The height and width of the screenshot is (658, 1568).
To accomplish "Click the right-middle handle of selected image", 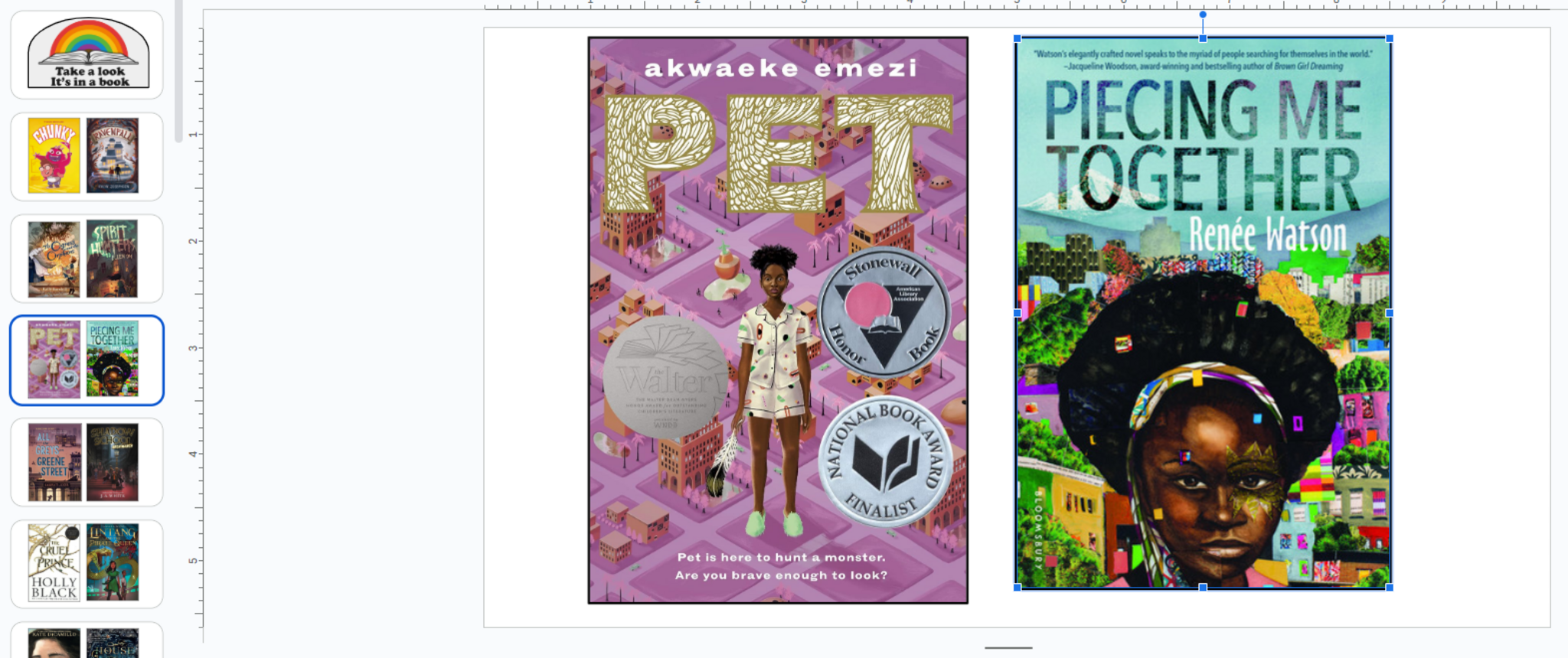I will [1390, 313].
